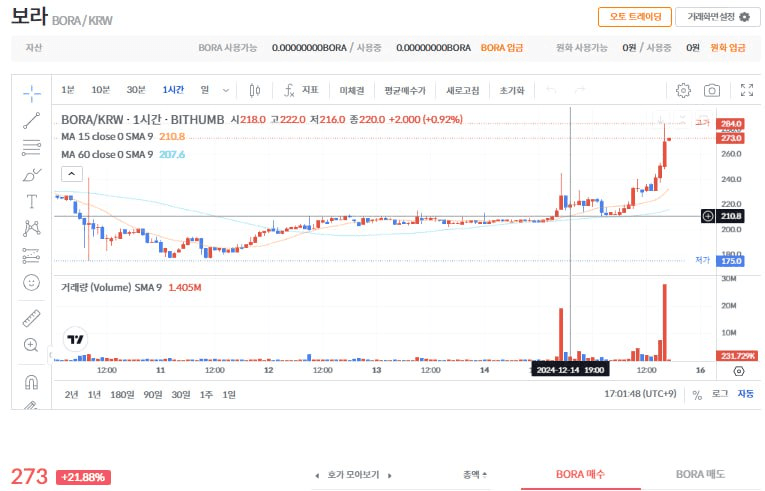Switch to BORA 매도 sell tab
Screen dimensions: 765x491
click(x=700, y=474)
